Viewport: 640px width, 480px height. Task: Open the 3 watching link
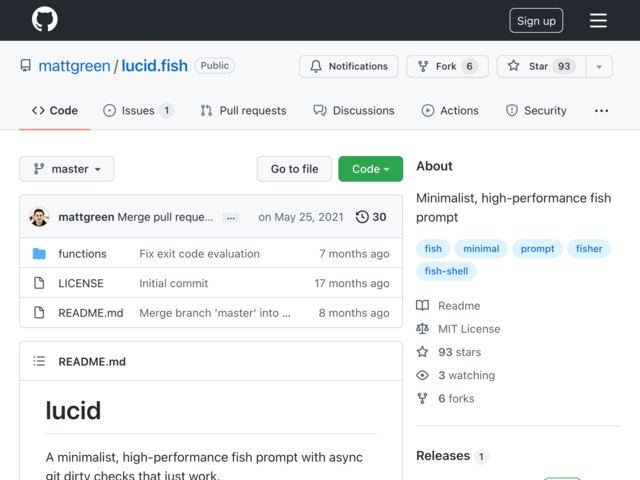pyautogui.click(x=467, y=375)
